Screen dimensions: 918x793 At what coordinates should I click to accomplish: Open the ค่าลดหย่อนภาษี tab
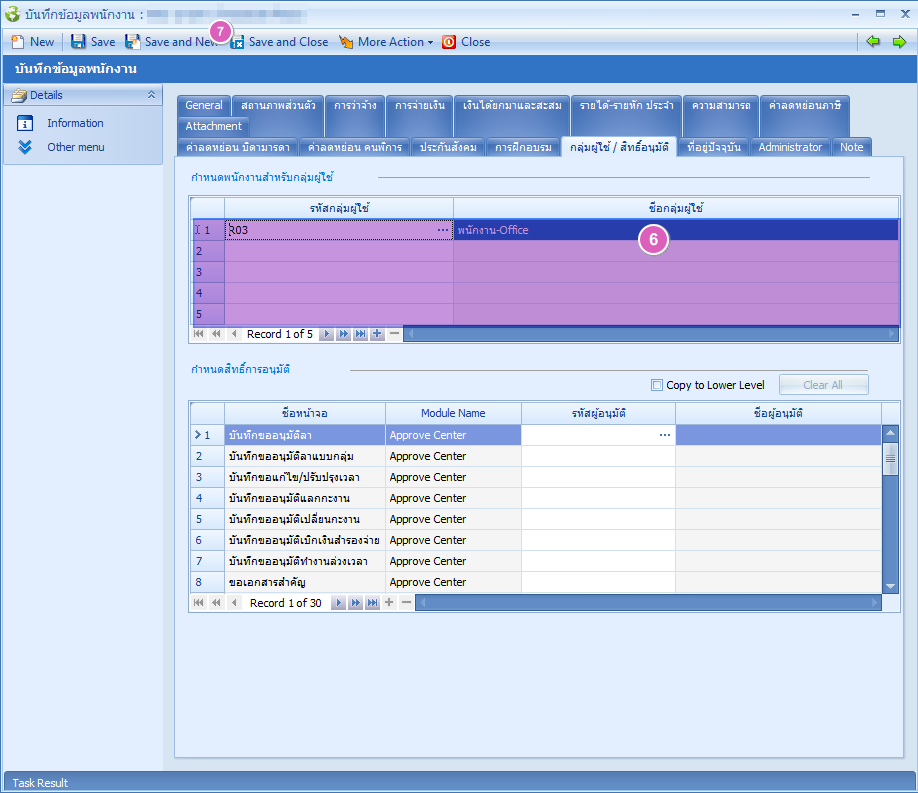tap(804, 105)
